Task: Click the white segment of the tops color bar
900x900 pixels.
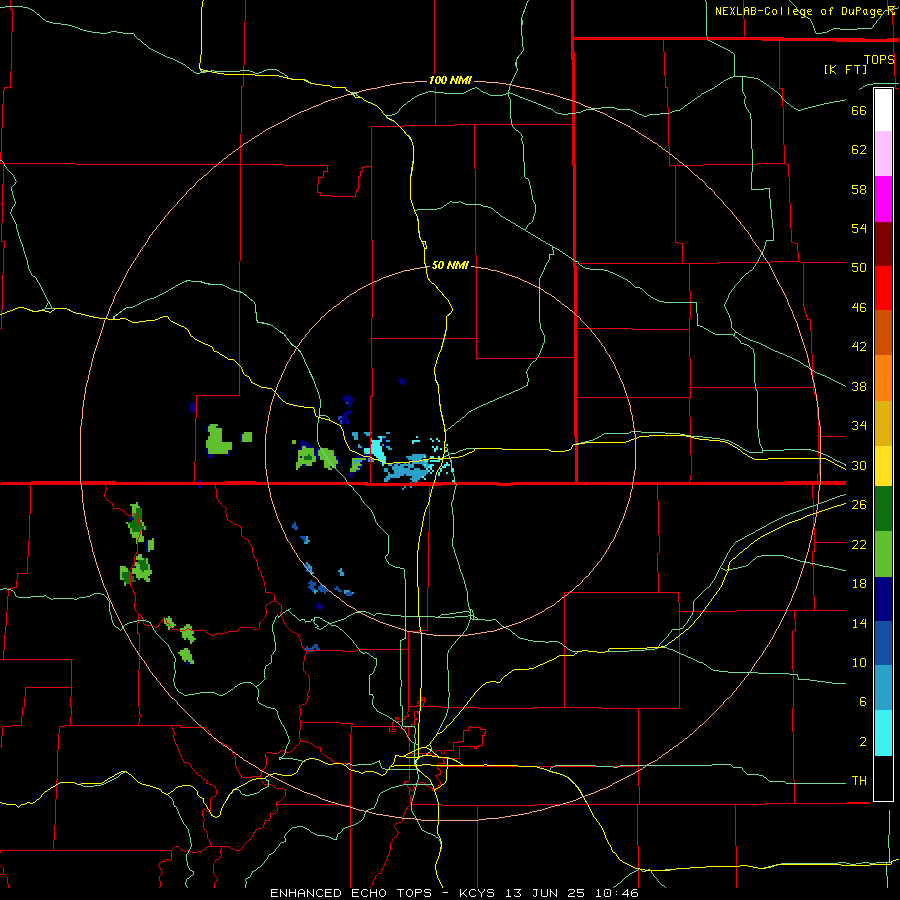Action: point(883,110)
